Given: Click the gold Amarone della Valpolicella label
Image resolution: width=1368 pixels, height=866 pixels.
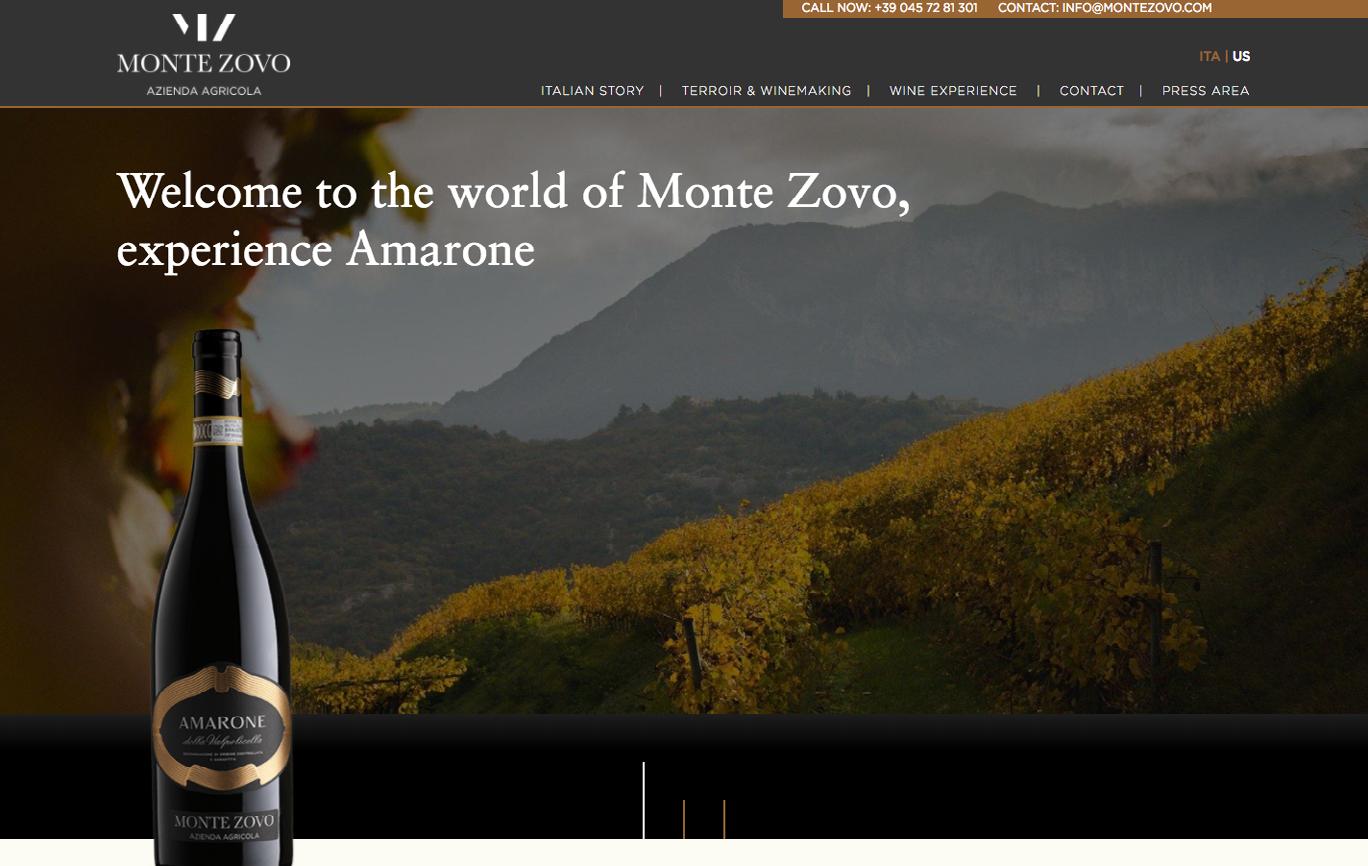Looking at the screenshot, I should pos(222,727).
